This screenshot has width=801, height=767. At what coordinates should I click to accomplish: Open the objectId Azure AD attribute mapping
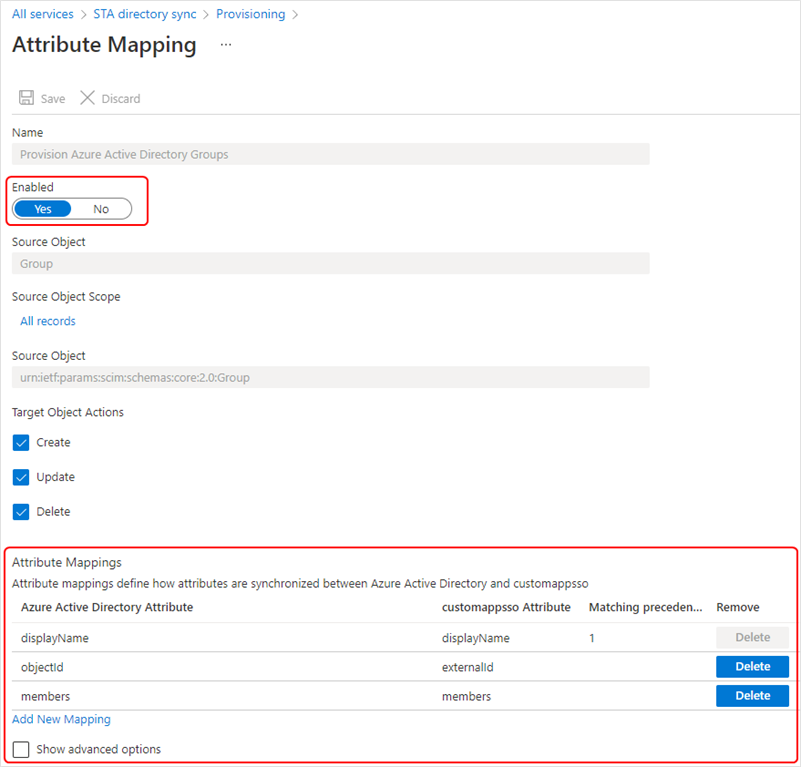coord(42,667)
